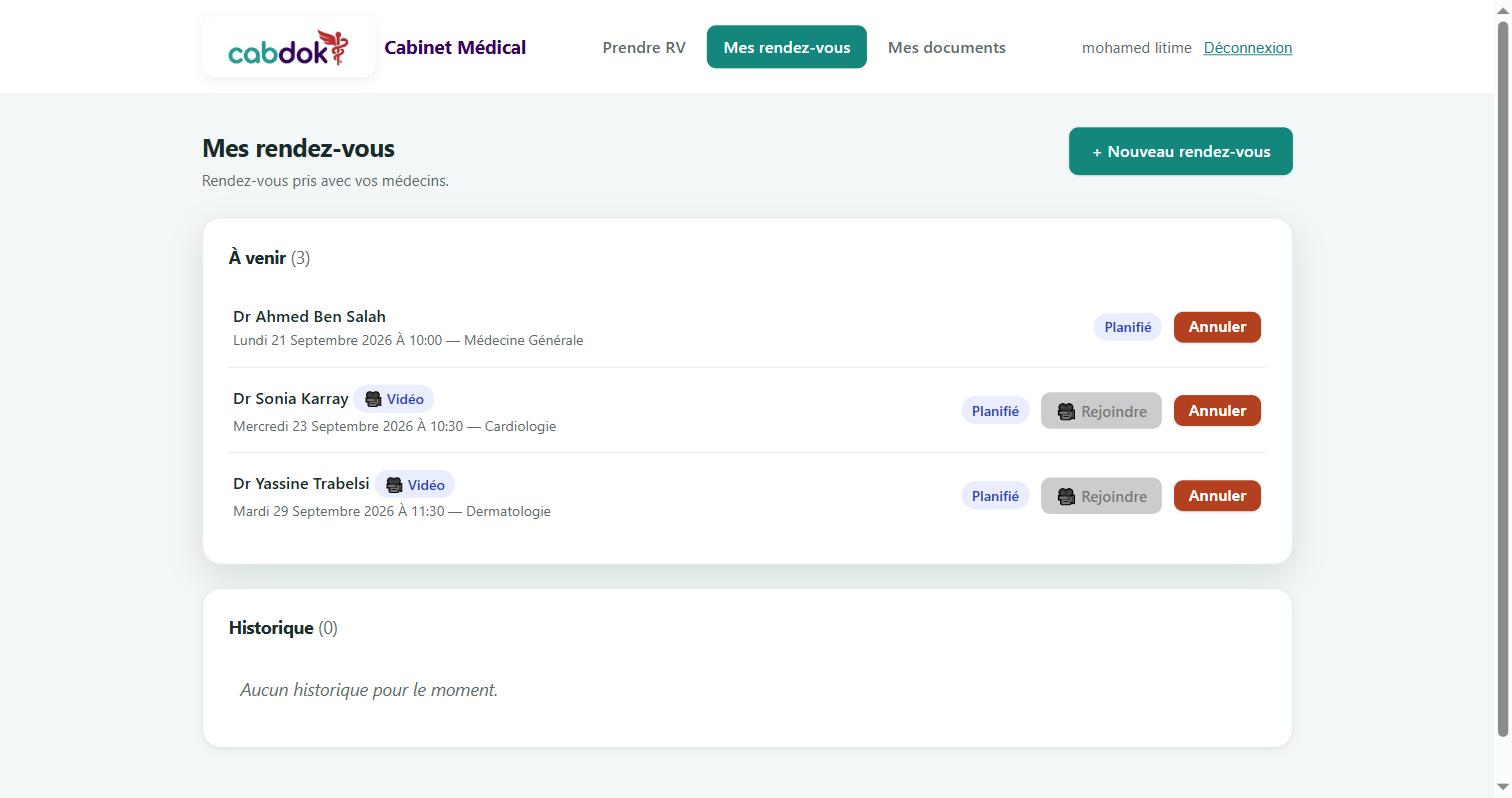The height and width of the screenshot is (798, 1512).
Task: Cancel the Dr Ahmed Ben Salah appointment
Action: (1217, 327)
